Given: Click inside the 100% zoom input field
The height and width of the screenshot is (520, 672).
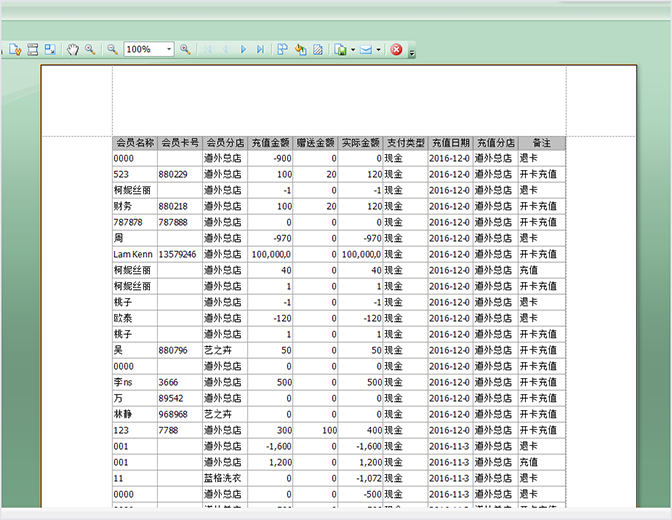Looking at the screenshot, I should coord(142,49).
